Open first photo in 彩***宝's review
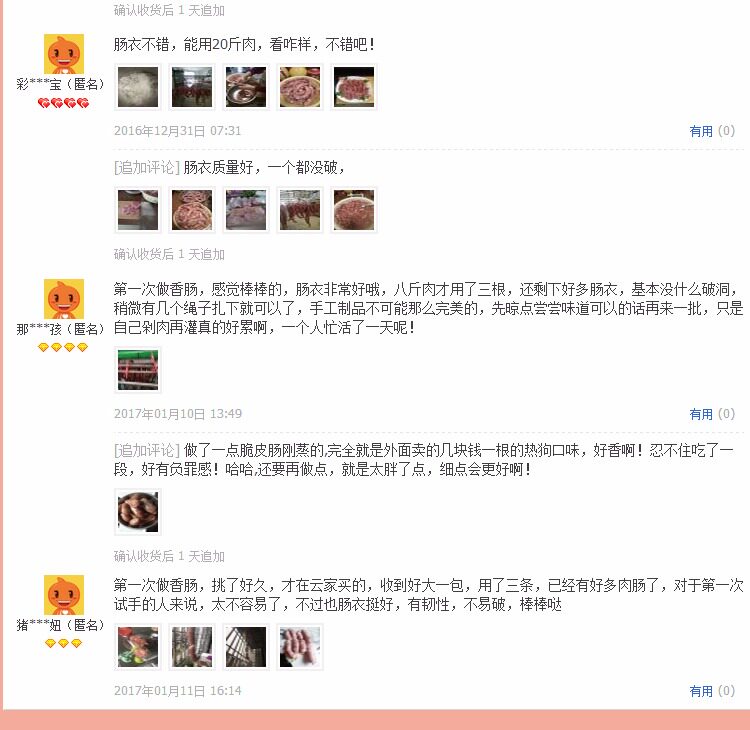This screenshot has width=750, height=730. pyautogui.click(x=138, y=87)
